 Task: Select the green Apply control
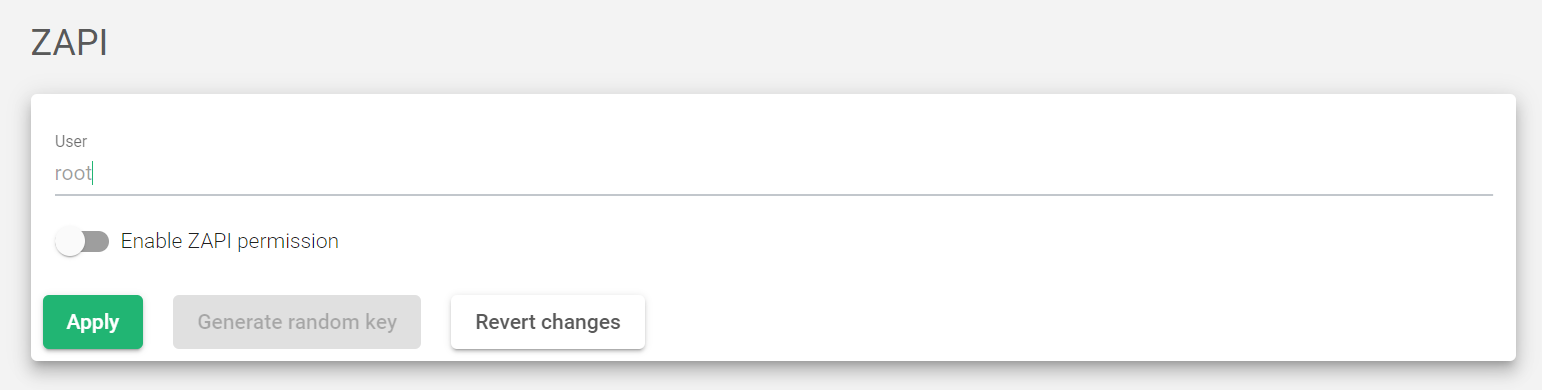coord(93,322)
